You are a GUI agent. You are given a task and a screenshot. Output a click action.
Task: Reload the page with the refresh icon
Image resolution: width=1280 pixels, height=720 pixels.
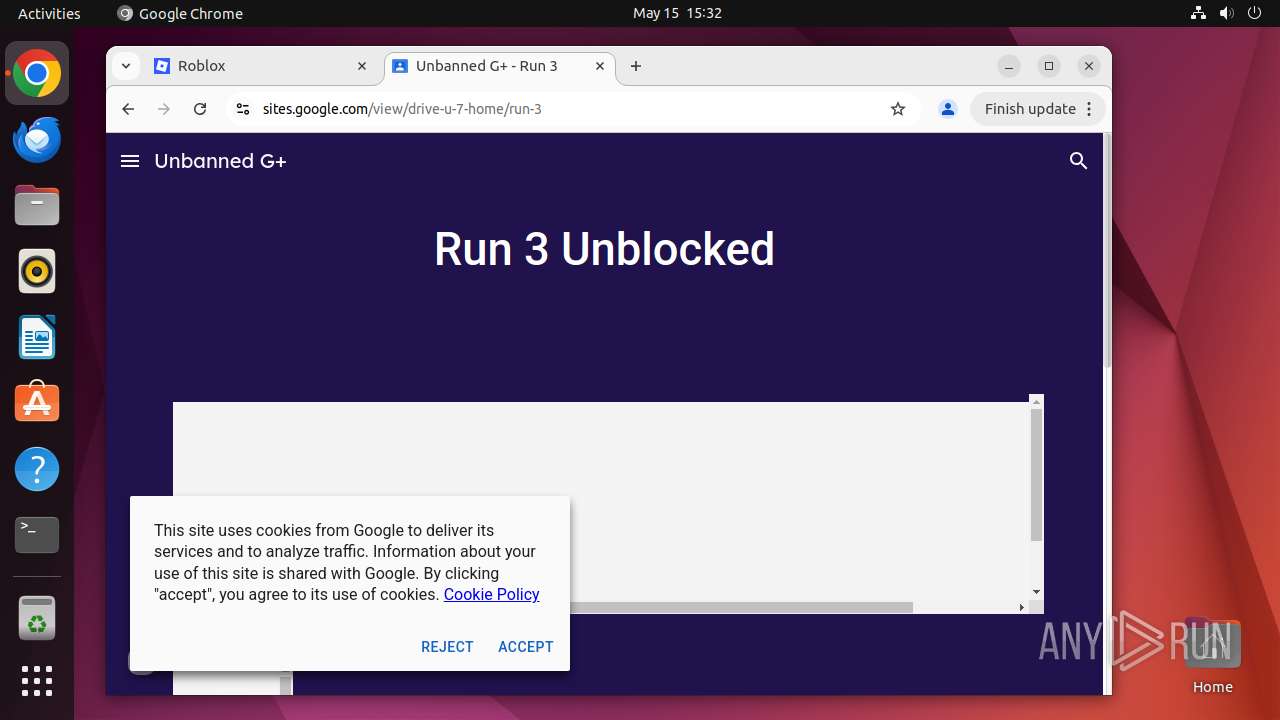(x=200, y=109)
